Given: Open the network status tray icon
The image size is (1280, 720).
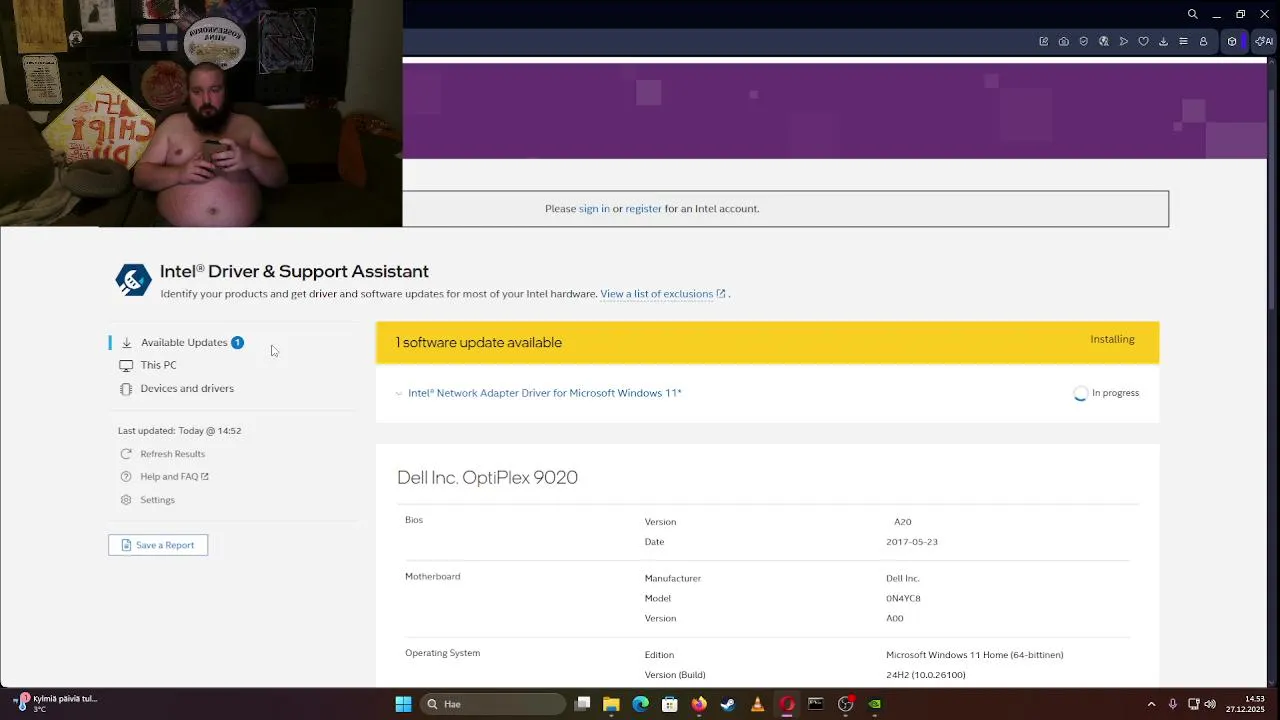Looking at the screenshot, I should [x=1193, y=704].
